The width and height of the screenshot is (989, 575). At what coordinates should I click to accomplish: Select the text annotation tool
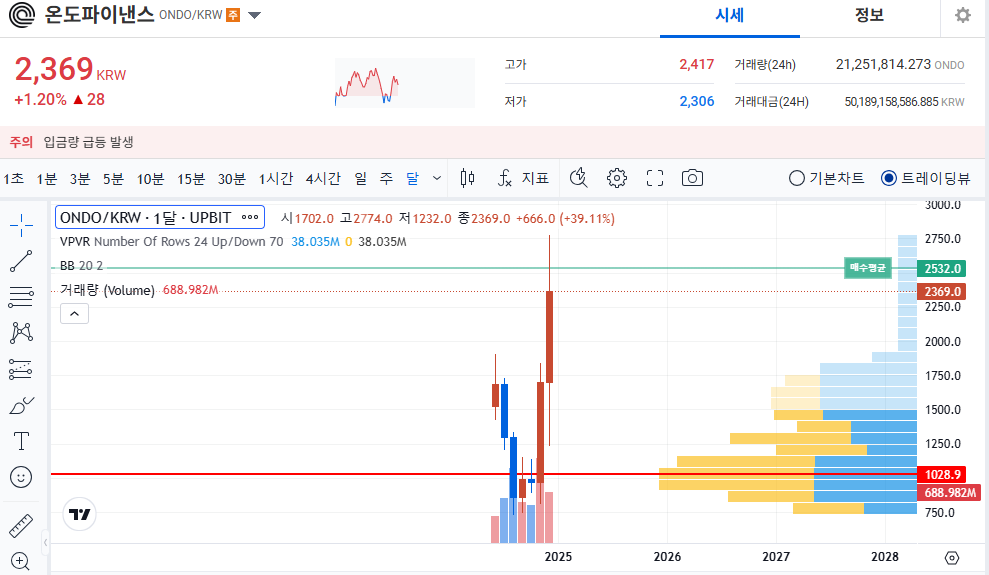pyautogui.click(x=21, y=441)
